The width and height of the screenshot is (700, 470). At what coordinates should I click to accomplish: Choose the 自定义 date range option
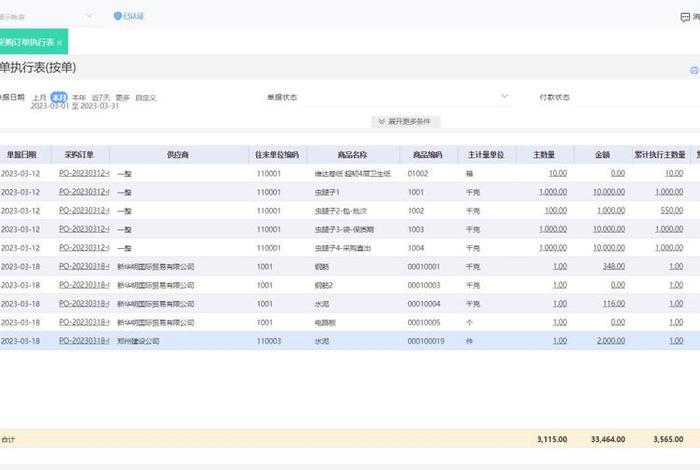coord(146,97)
